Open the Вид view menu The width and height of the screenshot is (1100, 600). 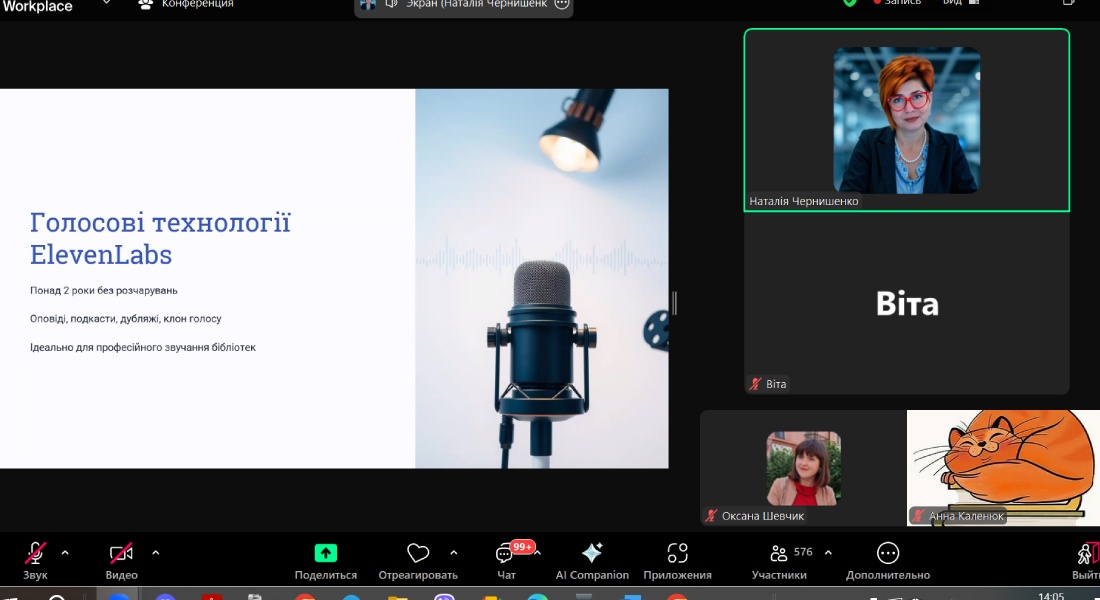[x=960, y=3]
